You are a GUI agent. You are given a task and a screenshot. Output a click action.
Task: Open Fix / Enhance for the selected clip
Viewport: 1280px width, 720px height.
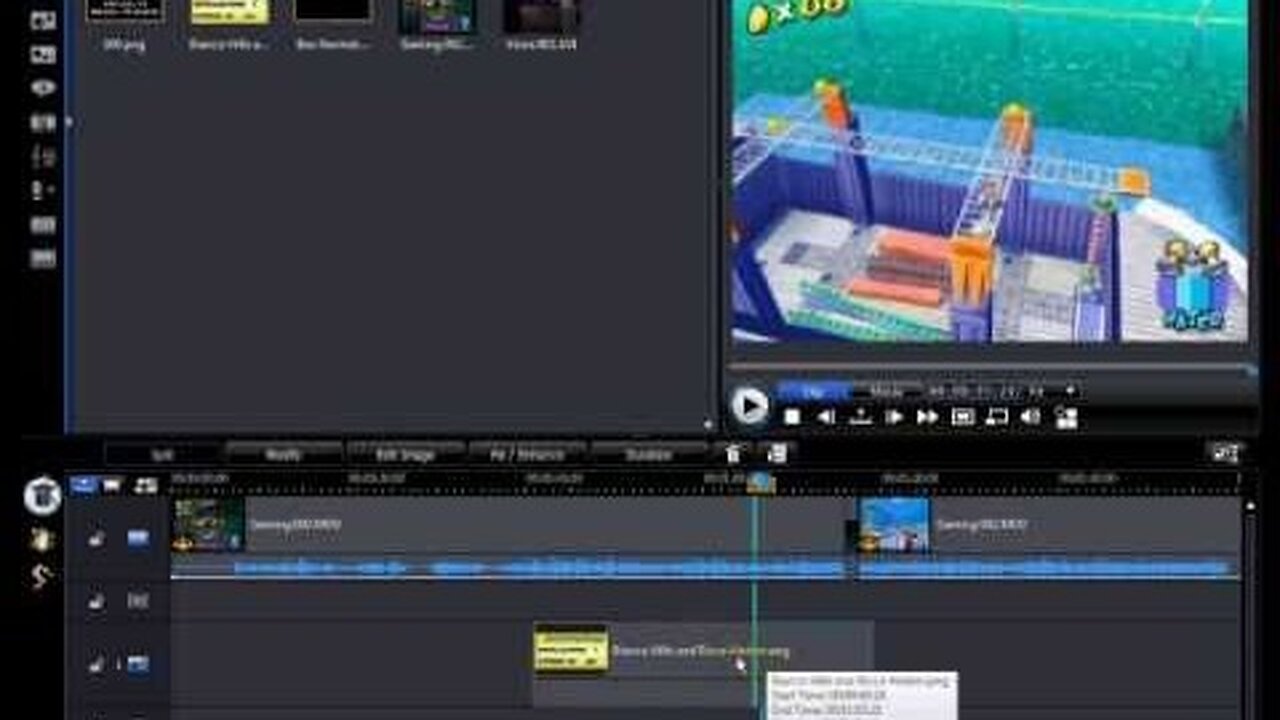[x=527, y=454]
